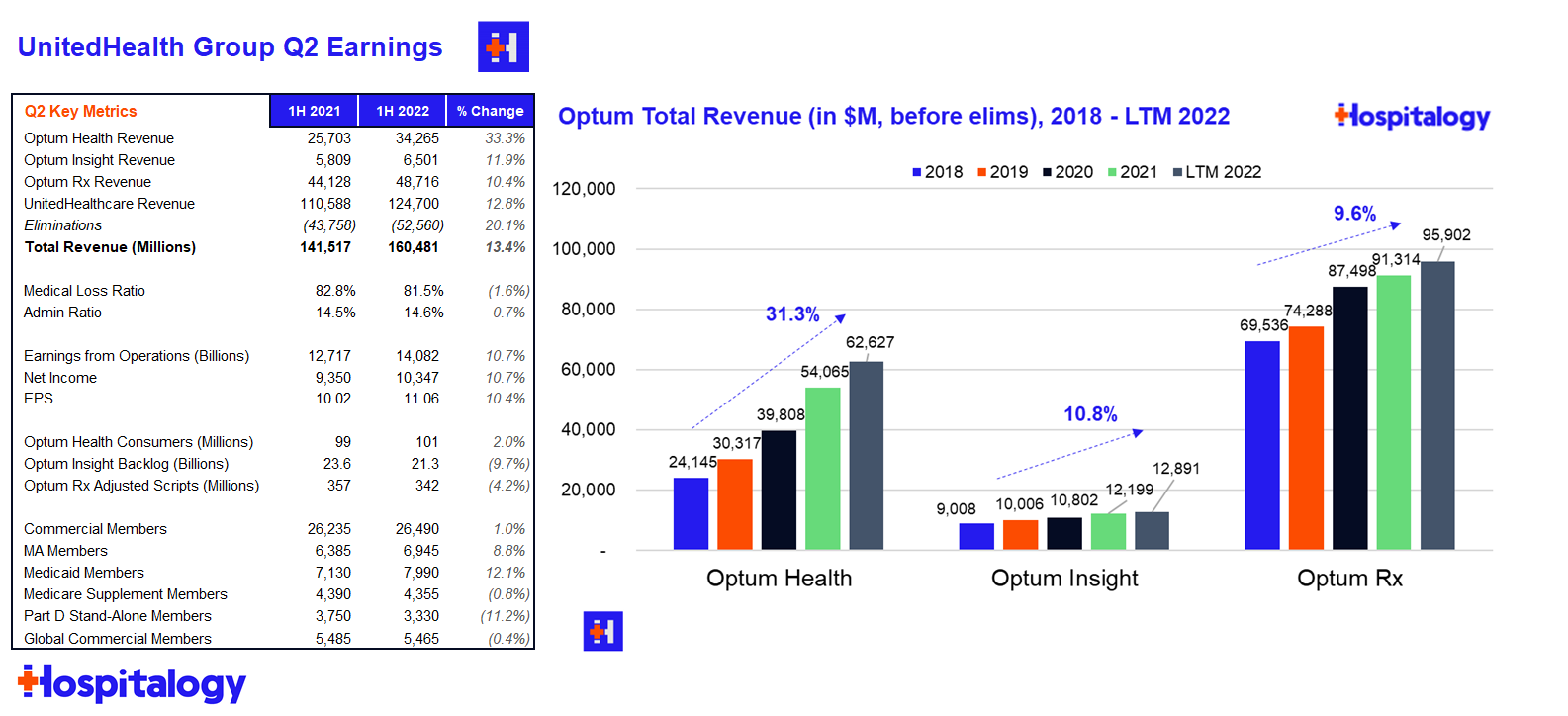This screenshot has width=1568, height=716.
Task: Click the % Change column header
Action: (490, 111)
